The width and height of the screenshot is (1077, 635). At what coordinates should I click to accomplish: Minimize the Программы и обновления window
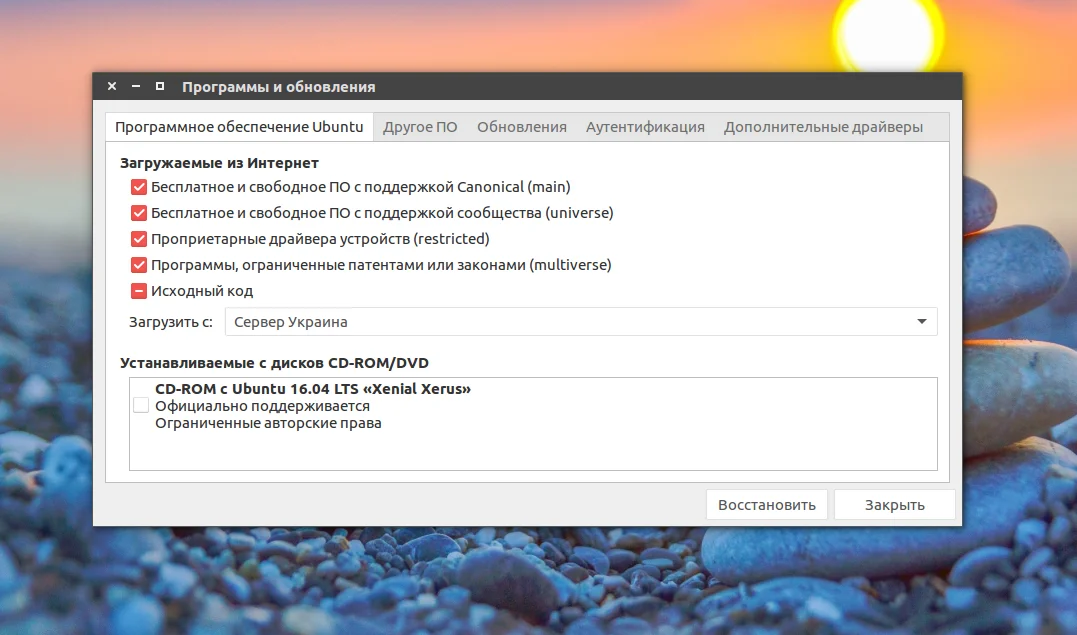coord(136,87)
